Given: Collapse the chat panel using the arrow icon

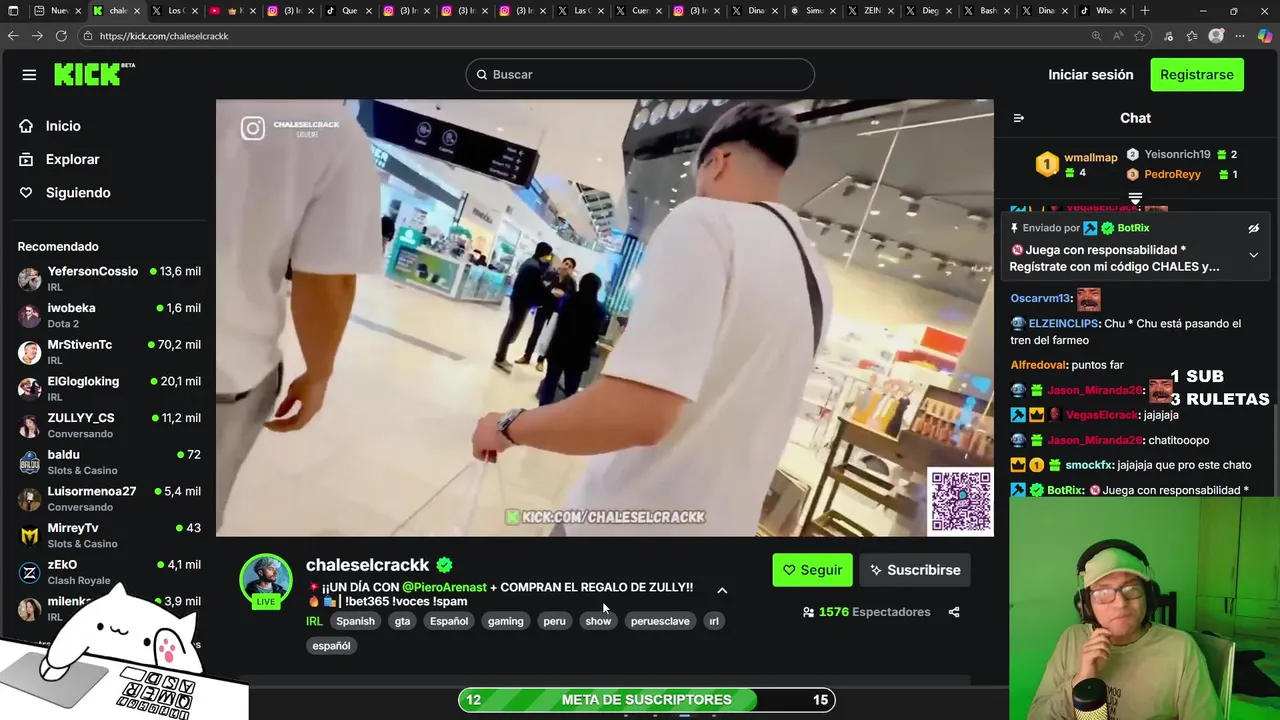Looking at the screenshot, I should (x=1018, y=118).
